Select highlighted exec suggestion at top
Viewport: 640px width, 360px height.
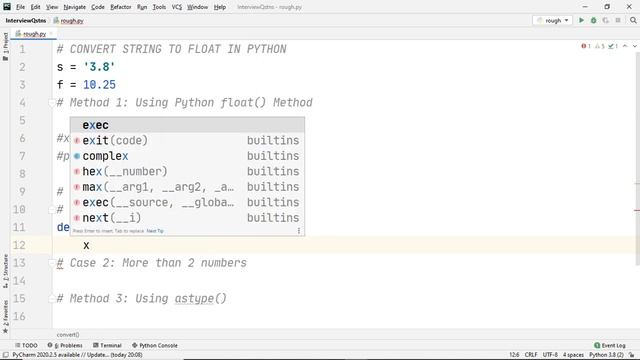pos(187,125)
